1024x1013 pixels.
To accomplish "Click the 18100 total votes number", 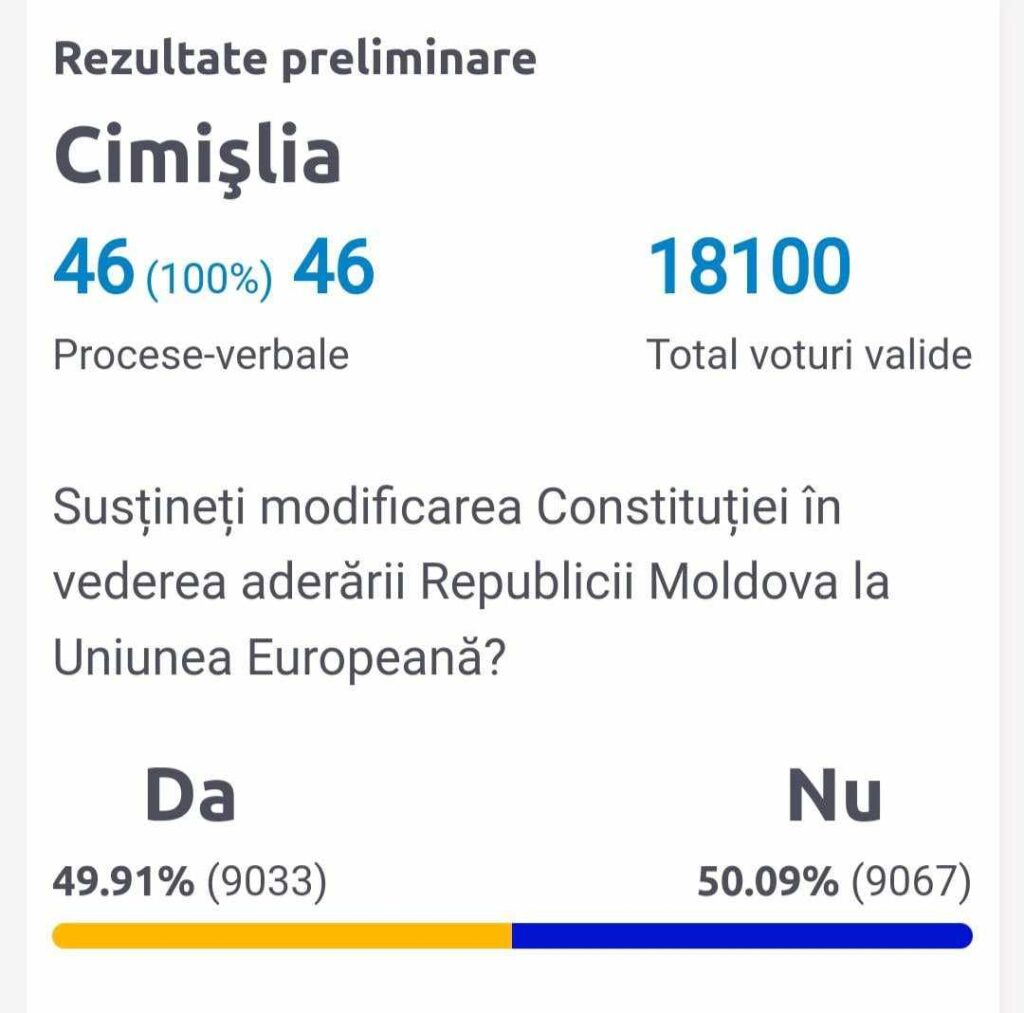I will pos(750,266).
